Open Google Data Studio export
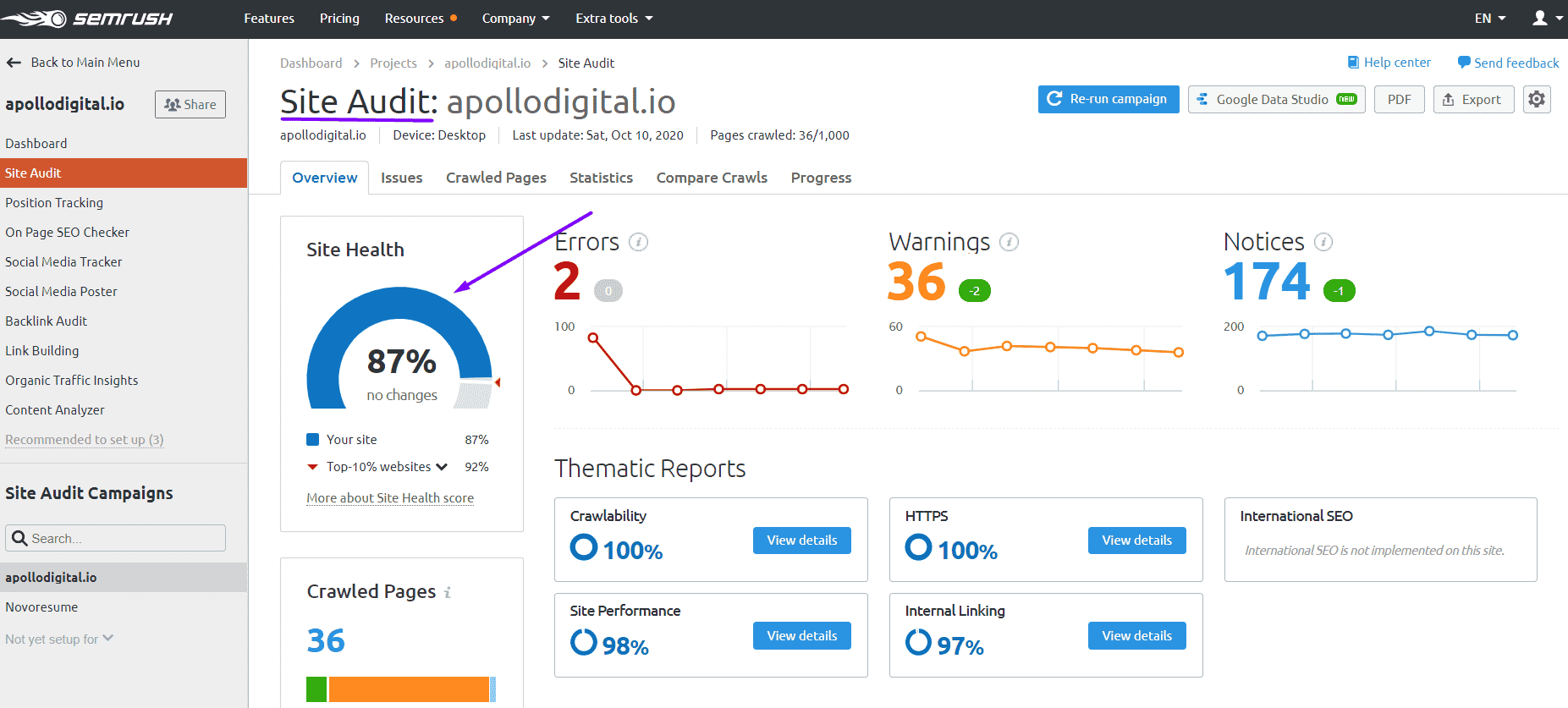This screenshot has width=1568, height=708. coord(1276,99)
